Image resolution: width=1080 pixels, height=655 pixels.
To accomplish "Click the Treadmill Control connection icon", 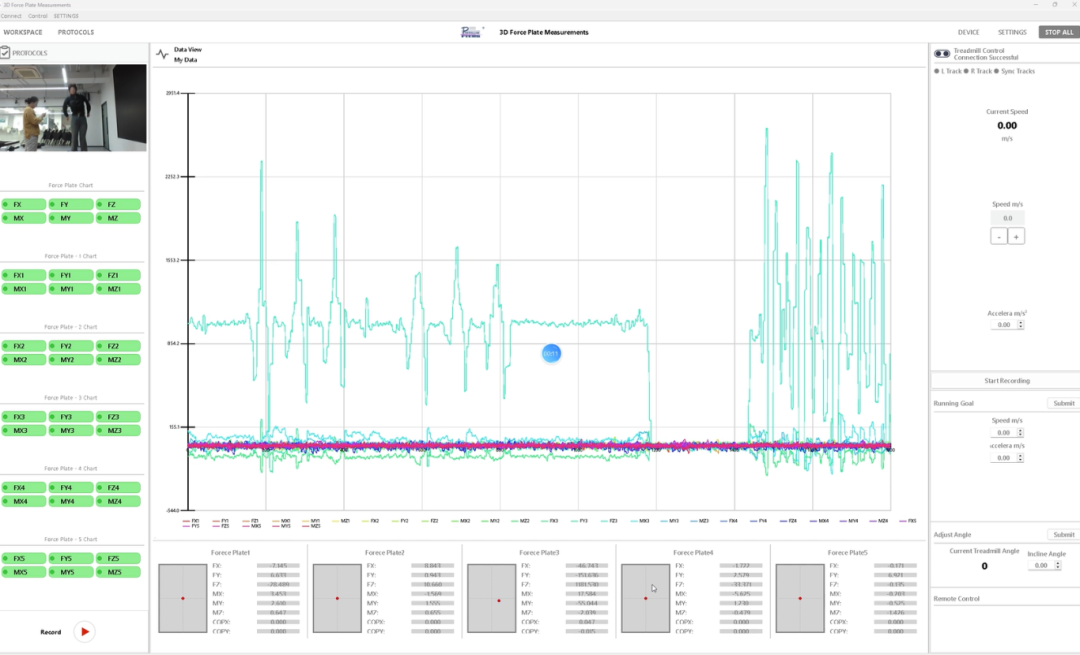I will 942,53.
